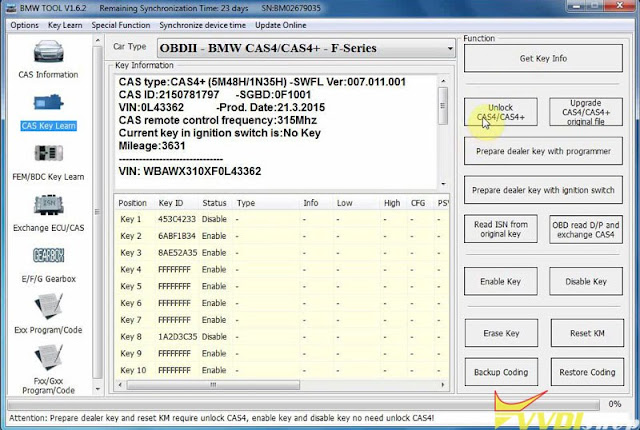The image size is (640, 430).
Task: Open the Special Function menu
Action: pyautogui.click(x=121, y=25)
